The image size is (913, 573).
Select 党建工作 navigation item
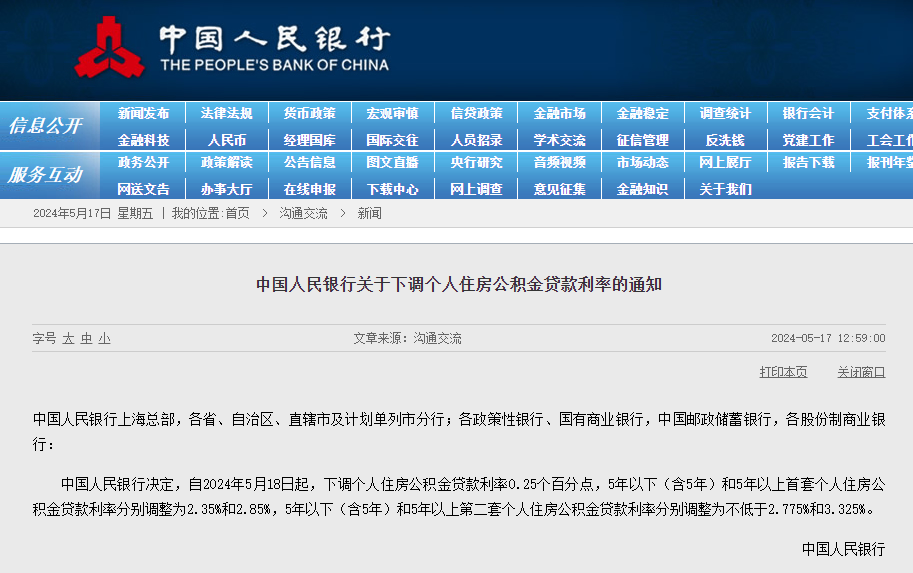point(809,140)
